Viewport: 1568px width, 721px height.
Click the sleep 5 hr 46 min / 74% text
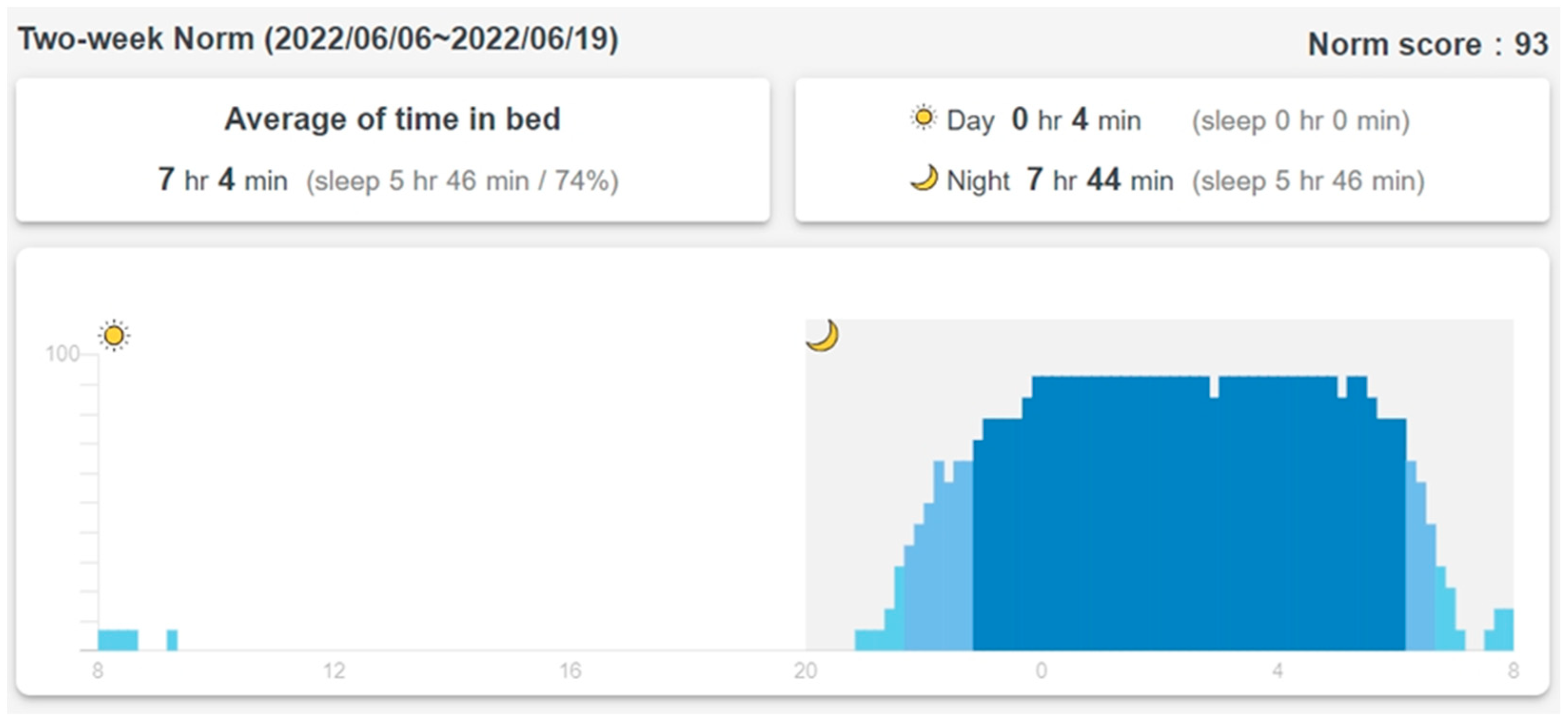click(462, 181)
